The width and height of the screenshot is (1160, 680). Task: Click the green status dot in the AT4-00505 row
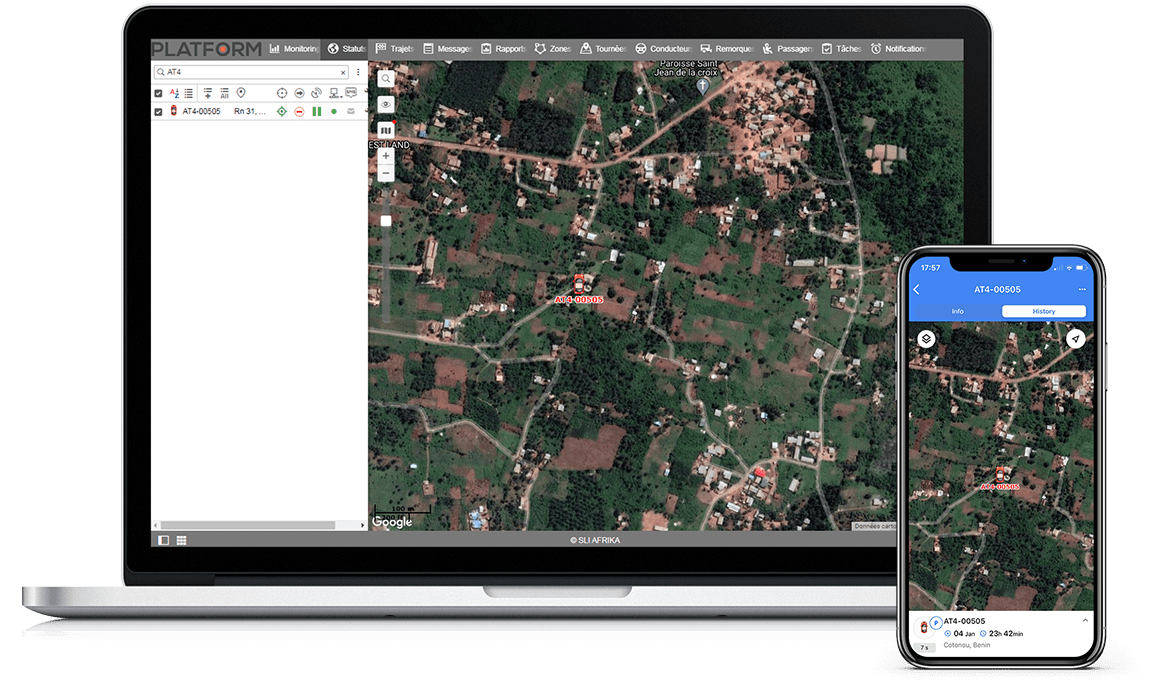tap(334, 112)
